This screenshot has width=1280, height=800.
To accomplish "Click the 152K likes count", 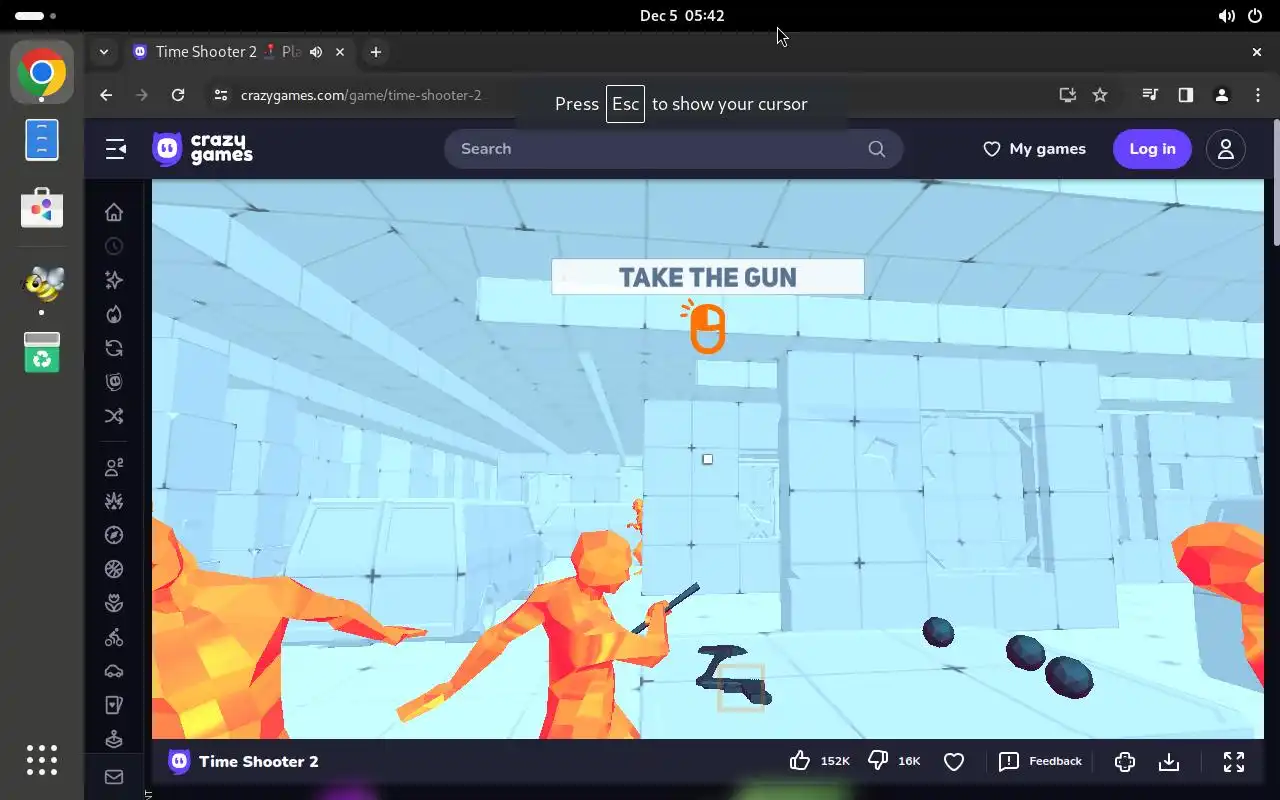I will (x=835, y=762).
